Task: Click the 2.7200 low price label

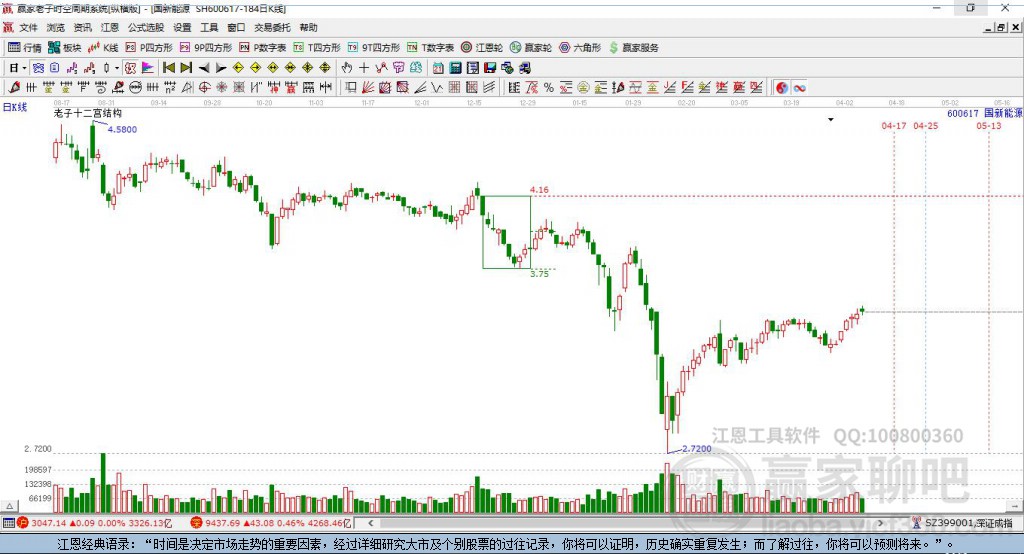Action: 697,449
